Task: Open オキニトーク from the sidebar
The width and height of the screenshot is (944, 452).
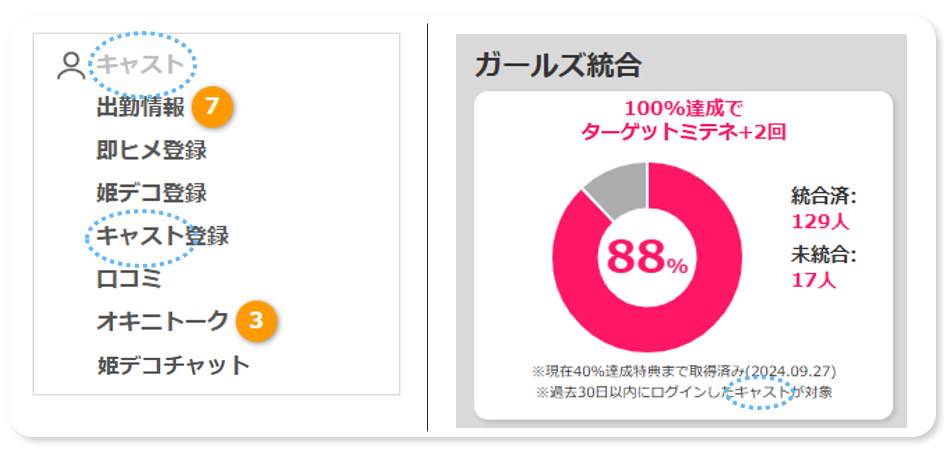Action: (162, 321)
